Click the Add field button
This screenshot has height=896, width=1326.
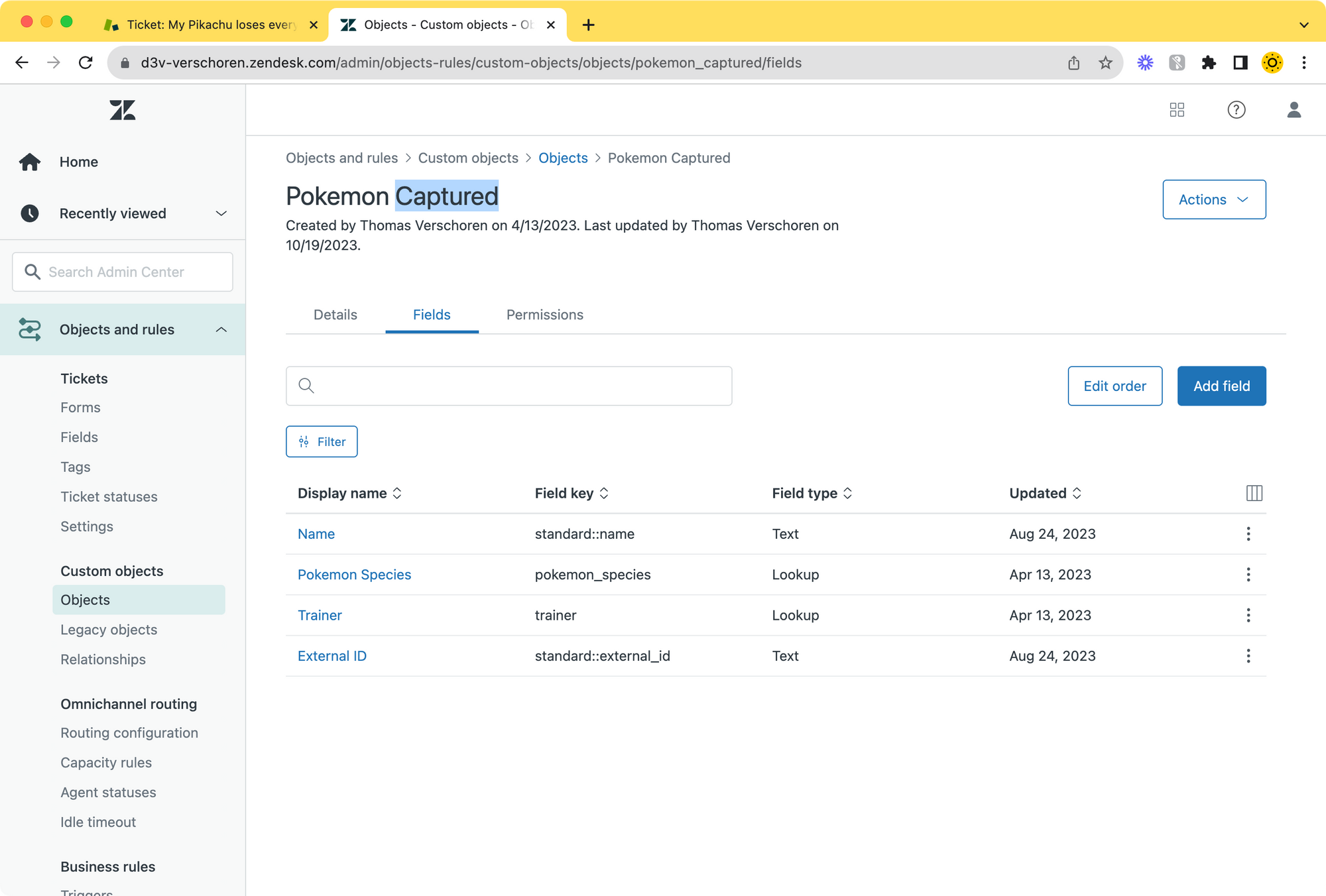click(x=1221, y=386)
